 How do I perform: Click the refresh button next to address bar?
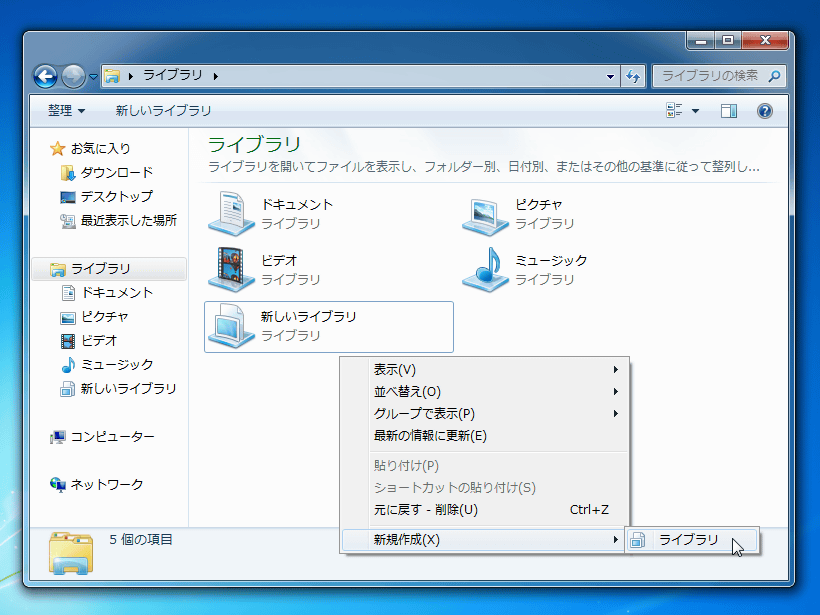tap(633, 77)
